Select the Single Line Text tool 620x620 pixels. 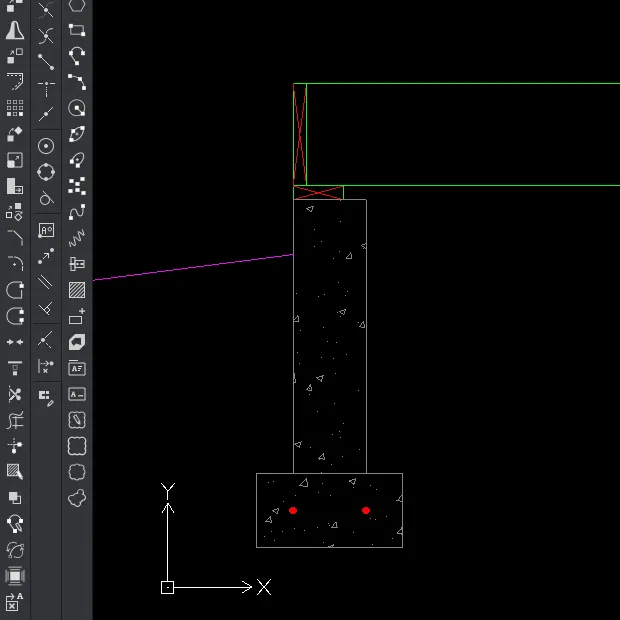(77, 394)
